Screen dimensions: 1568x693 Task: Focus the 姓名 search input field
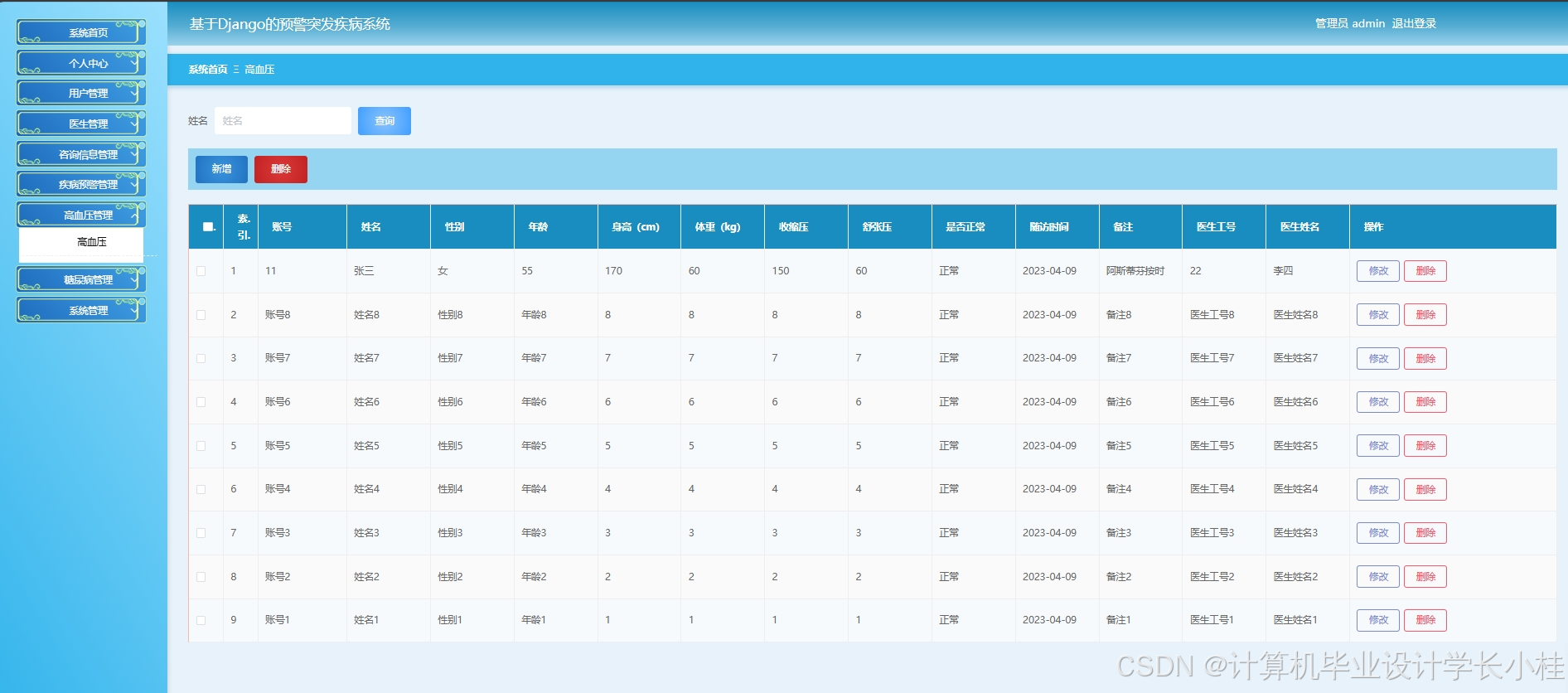(x=283, y=121)
